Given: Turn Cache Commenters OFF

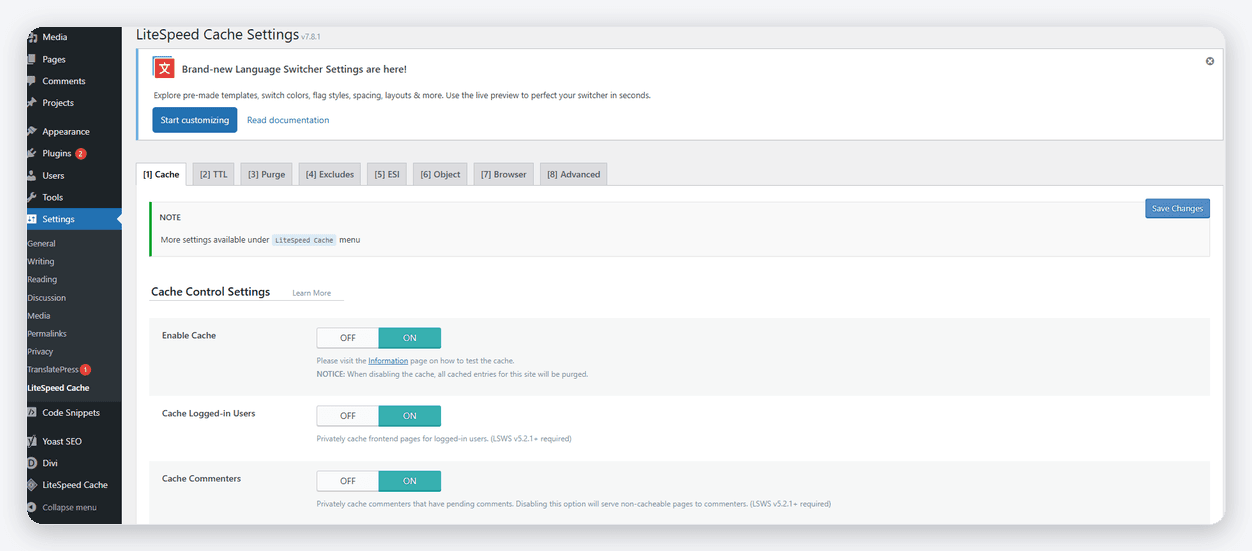Looking at the screenshot, I should pyautogui.click(x=348, y=481).
